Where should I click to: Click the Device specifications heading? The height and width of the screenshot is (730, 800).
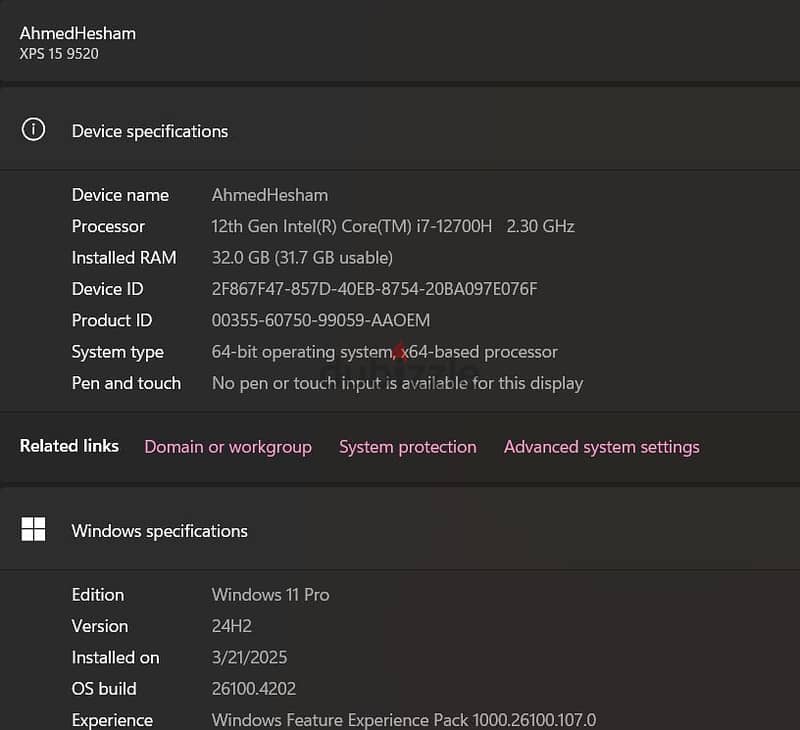[150, 132]
